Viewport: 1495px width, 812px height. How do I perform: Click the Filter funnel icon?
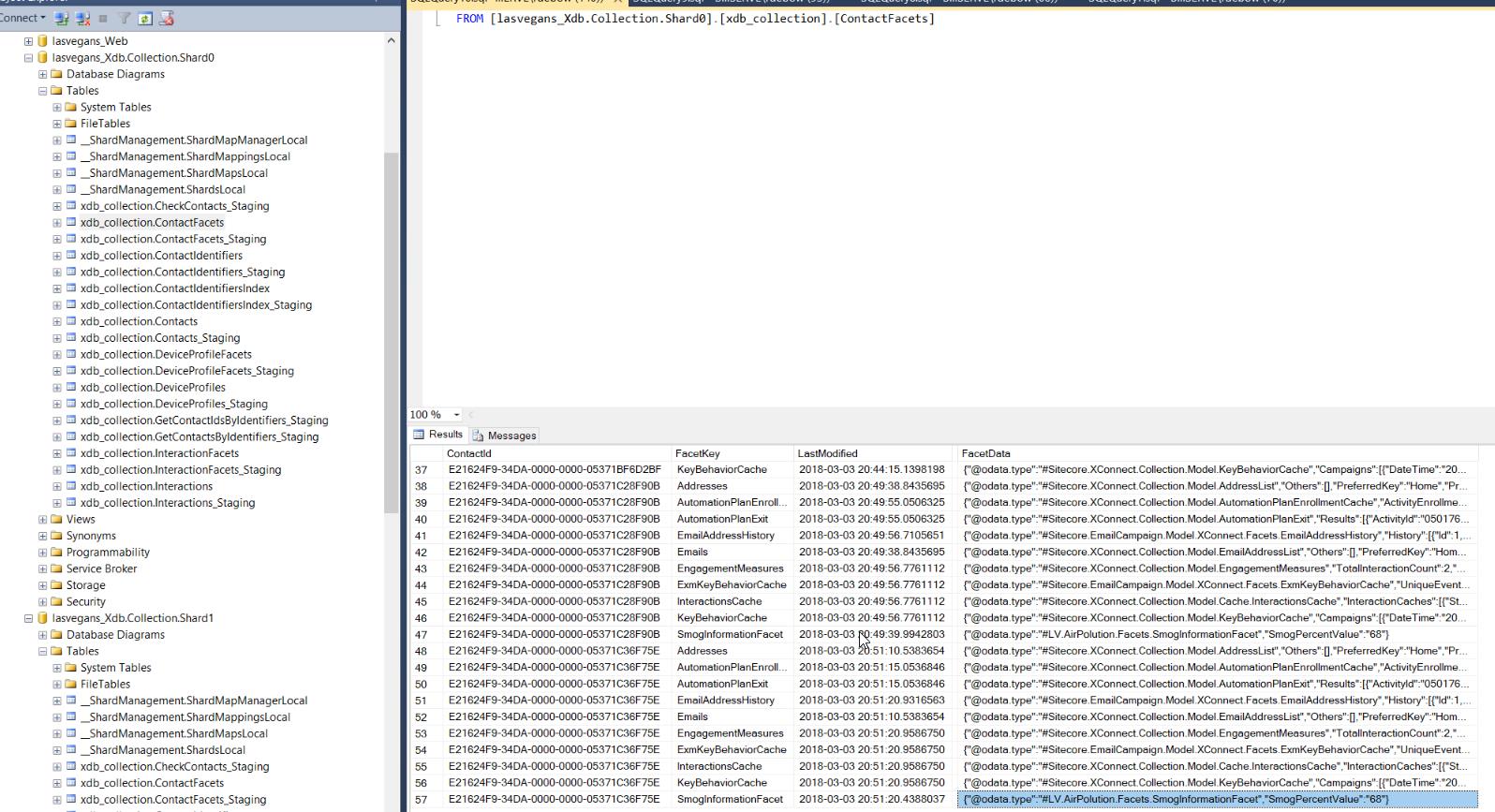[x=124, y=18]
